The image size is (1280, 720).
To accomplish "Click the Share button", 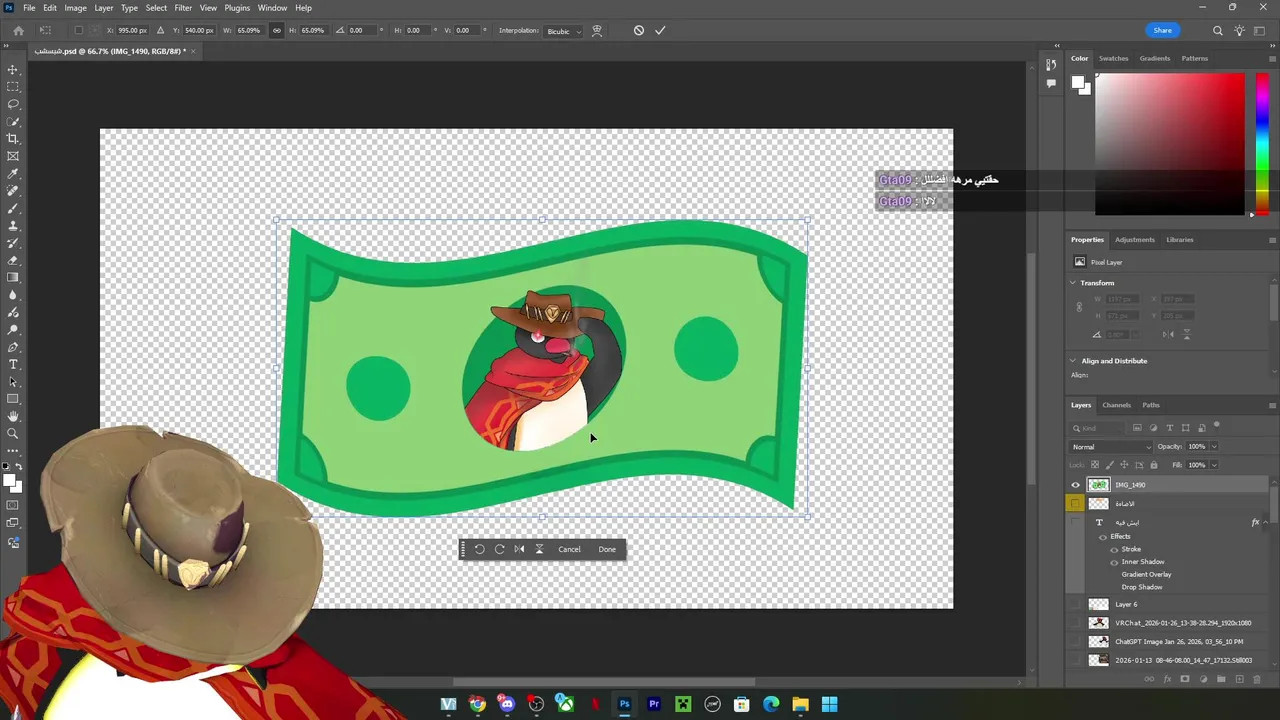I will point(1162,31).
